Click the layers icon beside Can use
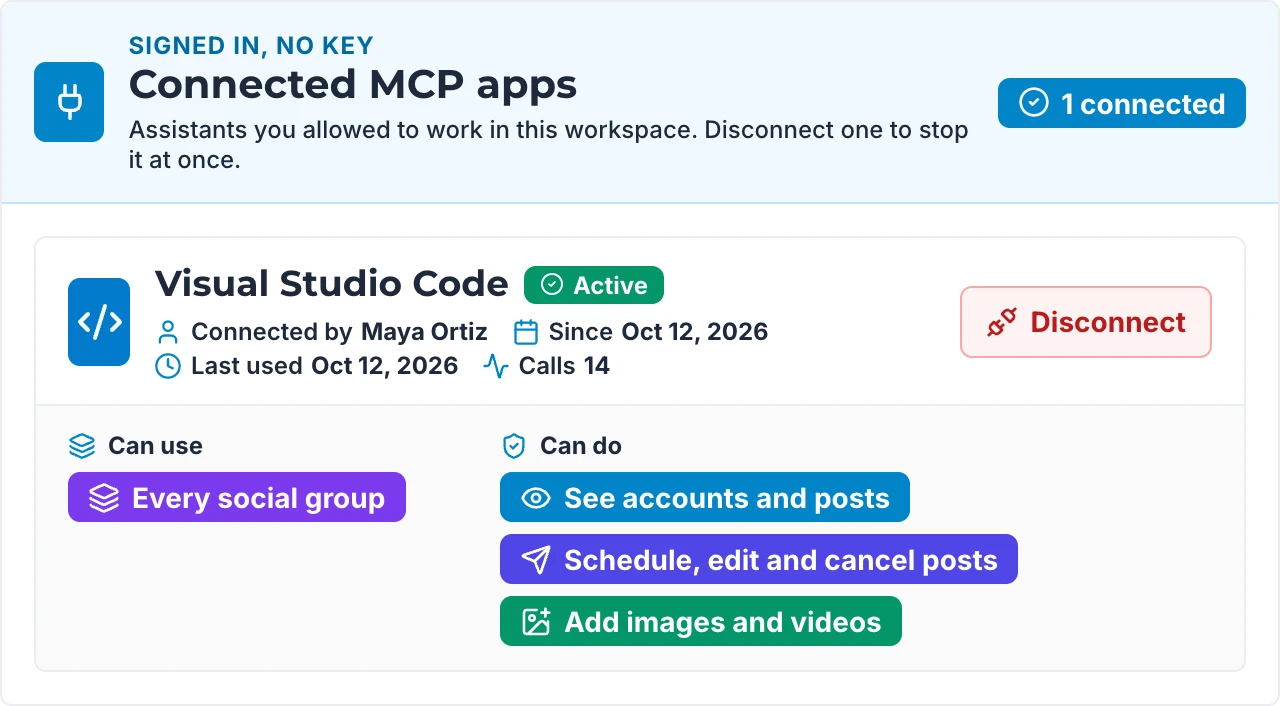The image size is (1280, 706). 81,446
